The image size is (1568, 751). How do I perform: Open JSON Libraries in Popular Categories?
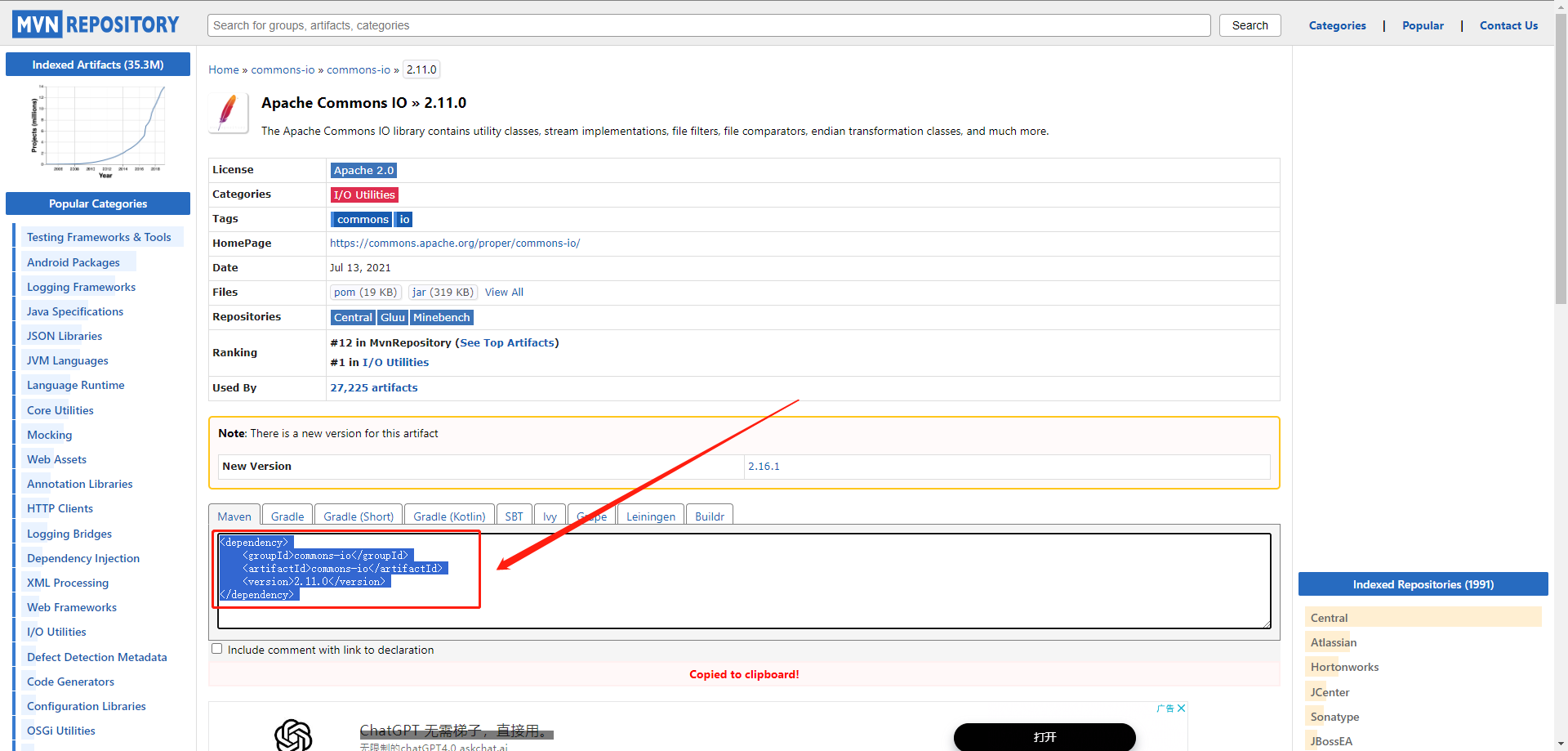tap(65, 336)
